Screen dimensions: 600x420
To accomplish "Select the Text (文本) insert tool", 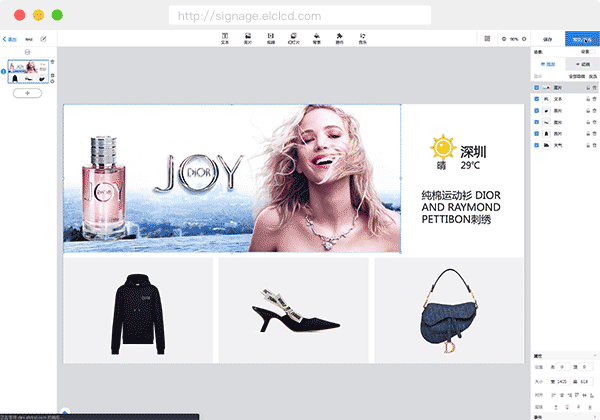I will 225,38.
